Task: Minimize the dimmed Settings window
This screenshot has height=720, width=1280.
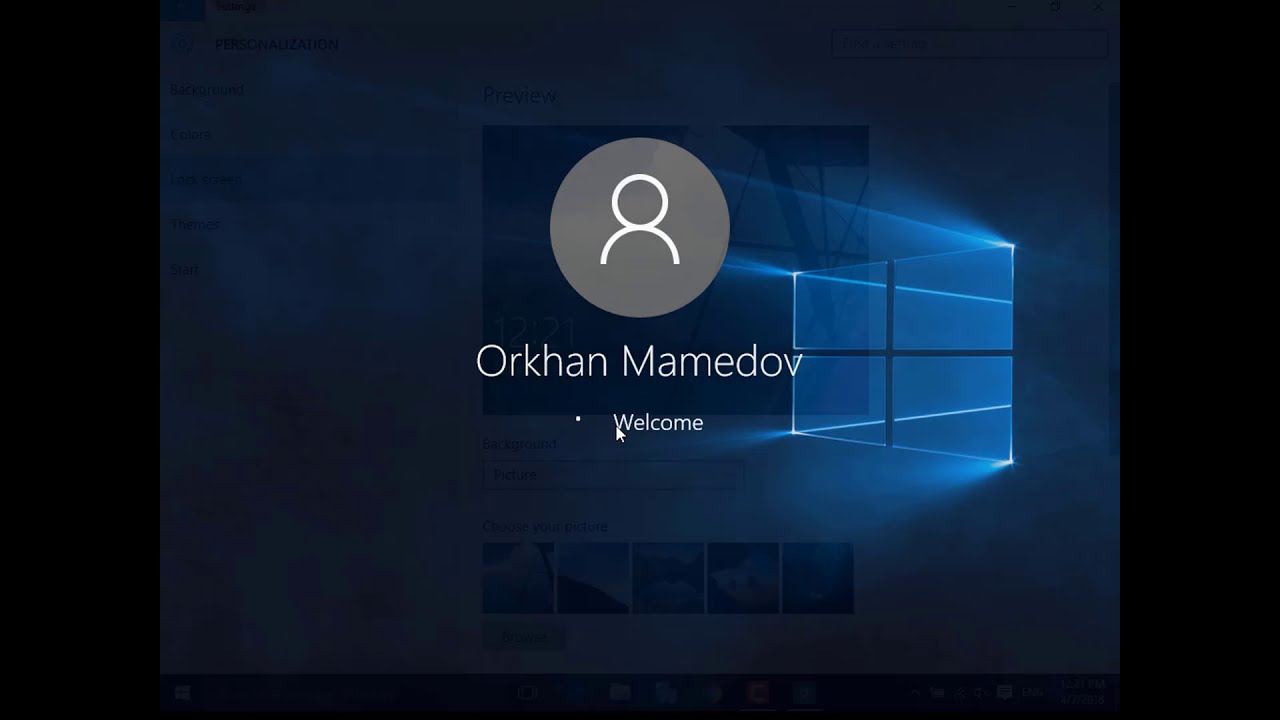Action: pyautogui.click(x=1011, y=7)
